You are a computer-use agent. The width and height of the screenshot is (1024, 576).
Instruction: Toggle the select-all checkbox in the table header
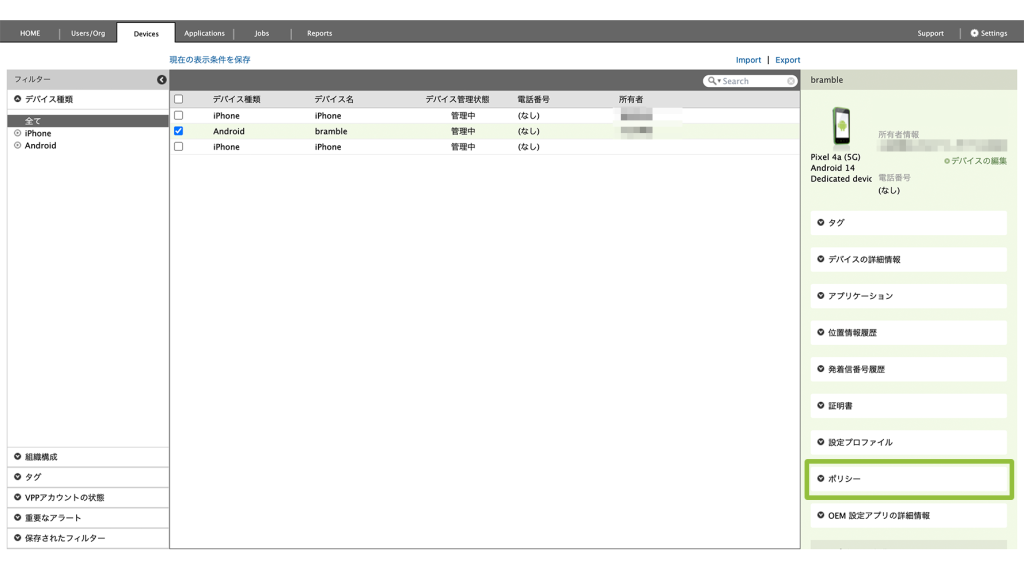pos(179,99)
